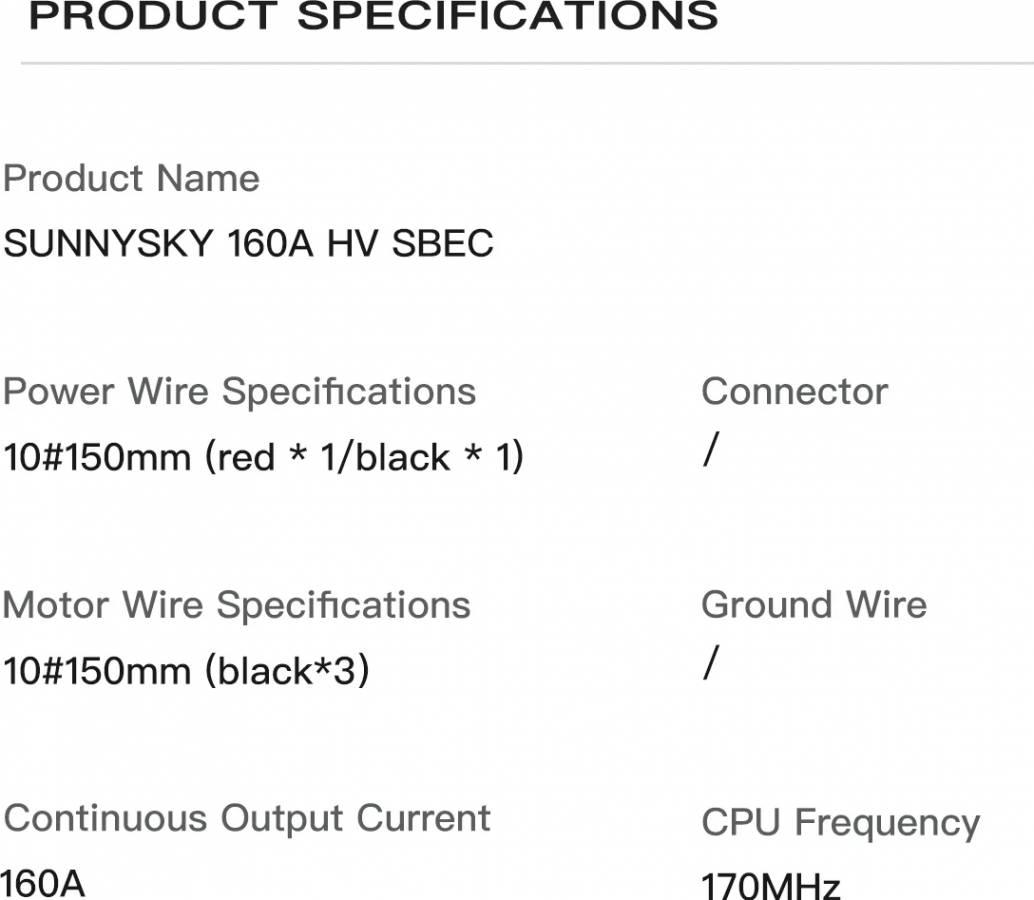Select the Power Wire Specifications label
Image resolution: width=1034 pixels, height=900 pixels.
[239, 392]
